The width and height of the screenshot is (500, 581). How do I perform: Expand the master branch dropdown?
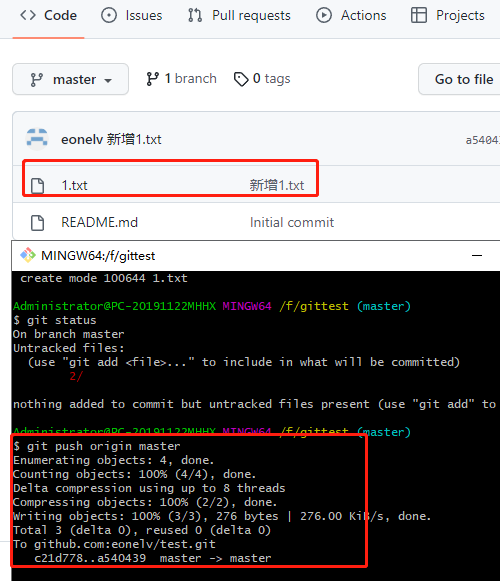pos(70,79)
